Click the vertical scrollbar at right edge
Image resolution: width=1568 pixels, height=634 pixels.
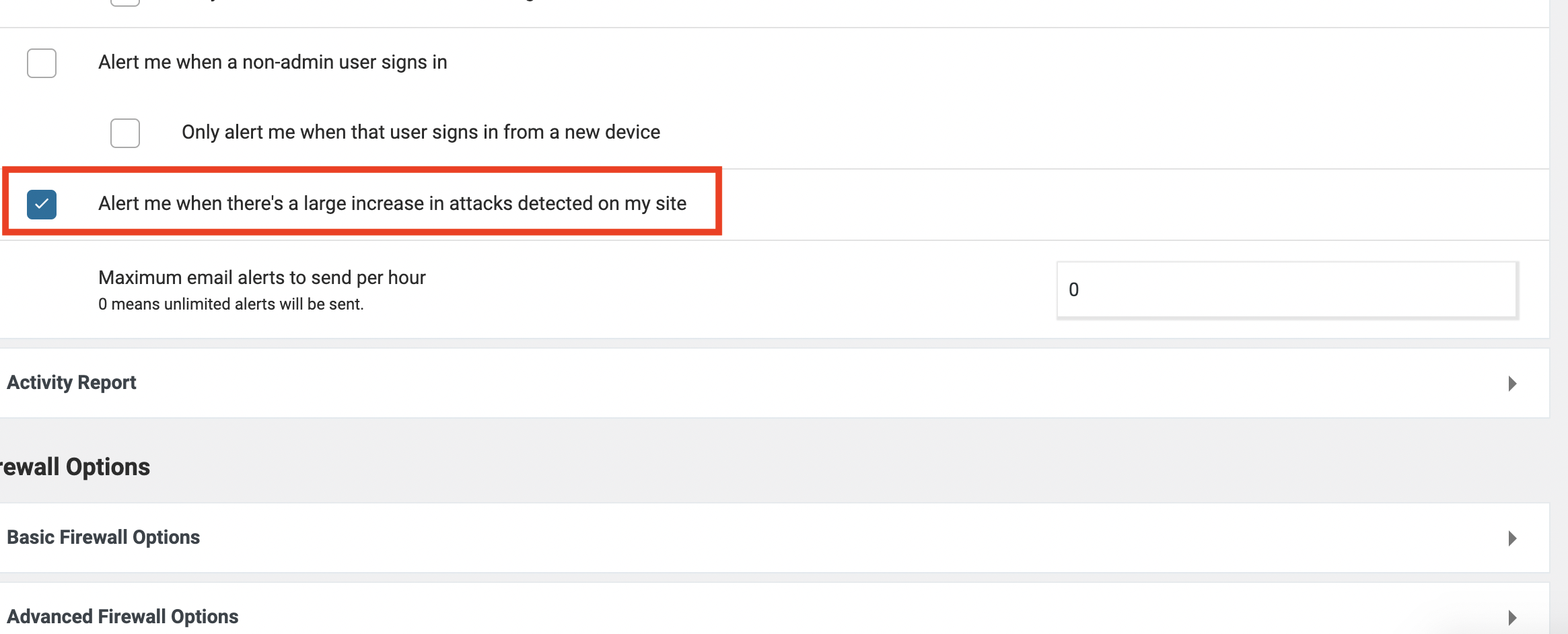click(1559, 316)
